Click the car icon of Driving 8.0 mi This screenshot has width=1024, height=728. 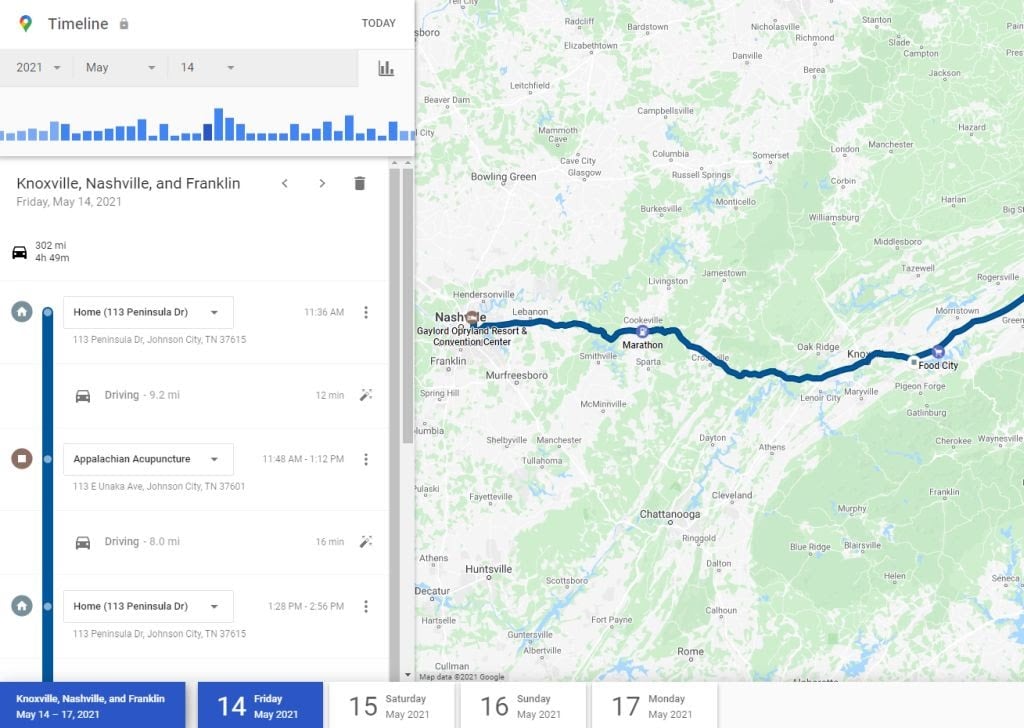83,542
